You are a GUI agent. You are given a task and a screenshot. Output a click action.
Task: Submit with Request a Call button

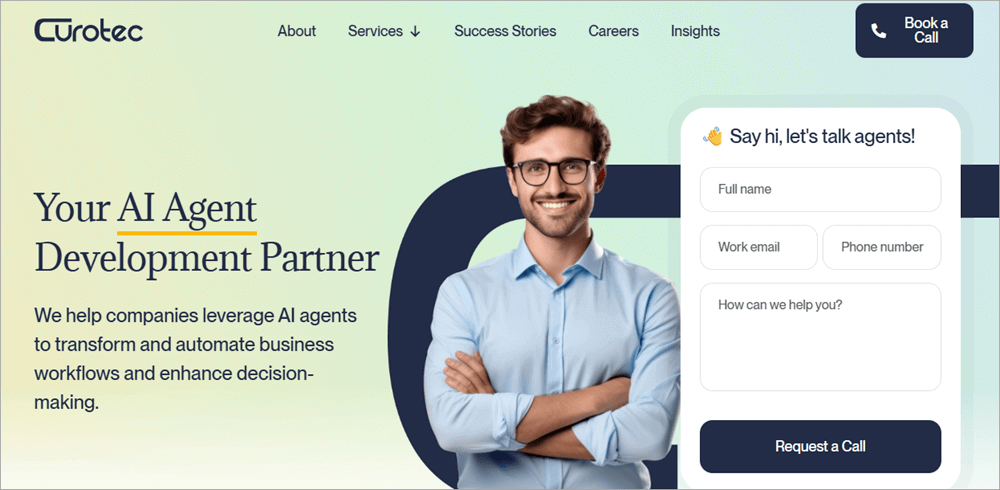pos(820,446)
